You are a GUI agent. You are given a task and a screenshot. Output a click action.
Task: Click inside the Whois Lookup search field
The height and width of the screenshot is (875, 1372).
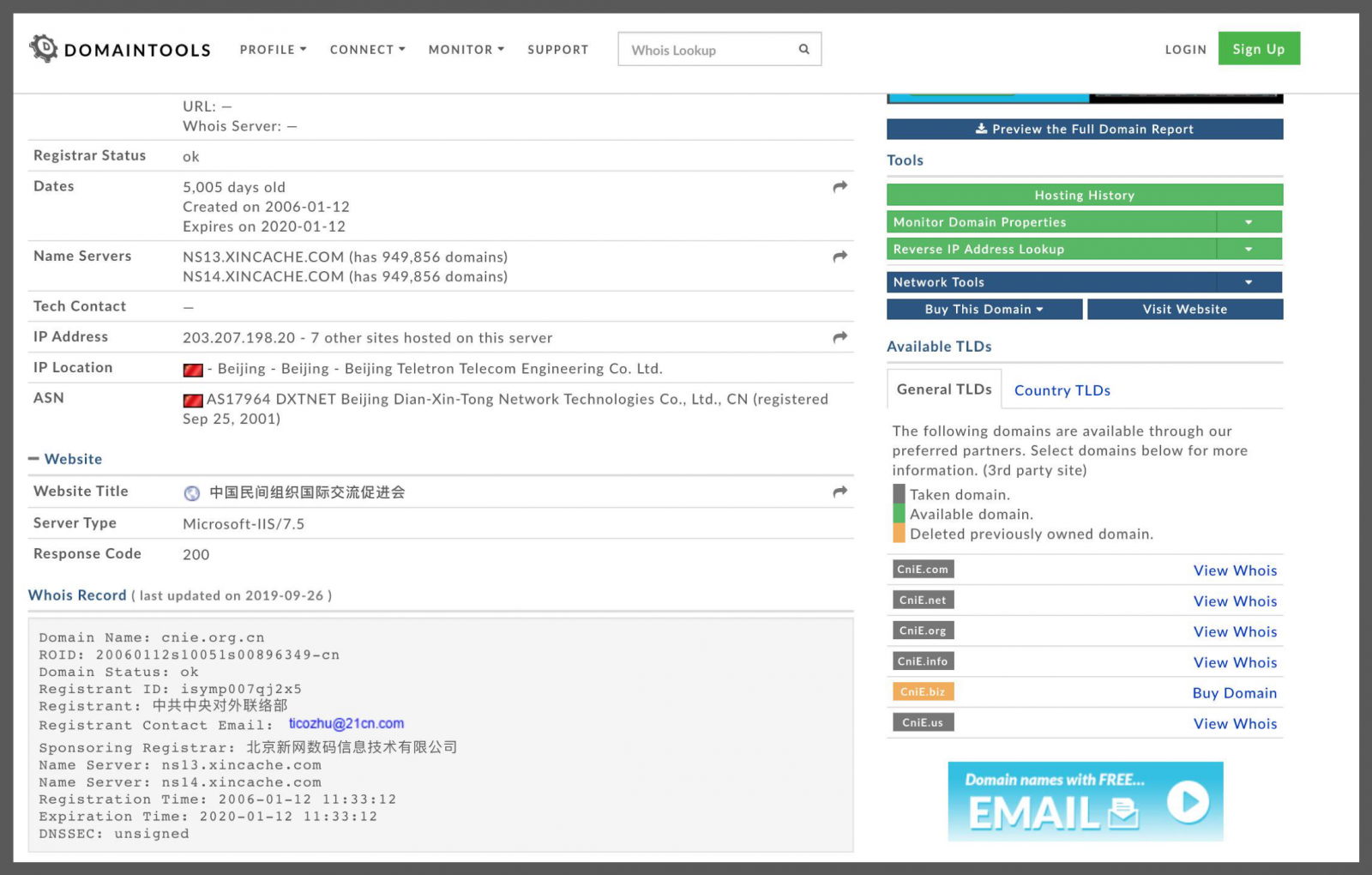point(703,49)
